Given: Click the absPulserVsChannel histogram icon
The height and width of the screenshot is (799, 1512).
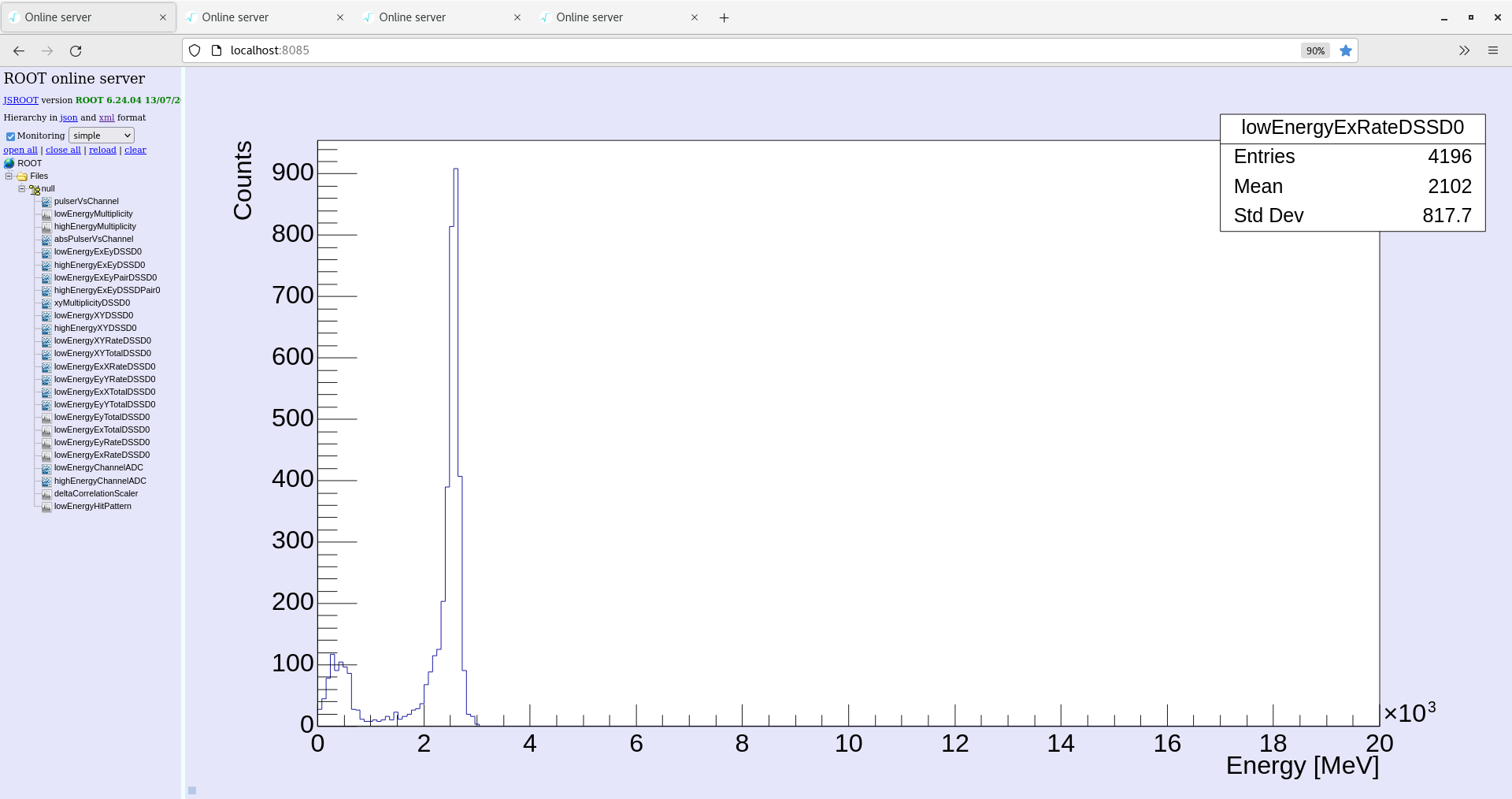Looking at the screenshot, I should pyautogui.click(x=46, y=240).
